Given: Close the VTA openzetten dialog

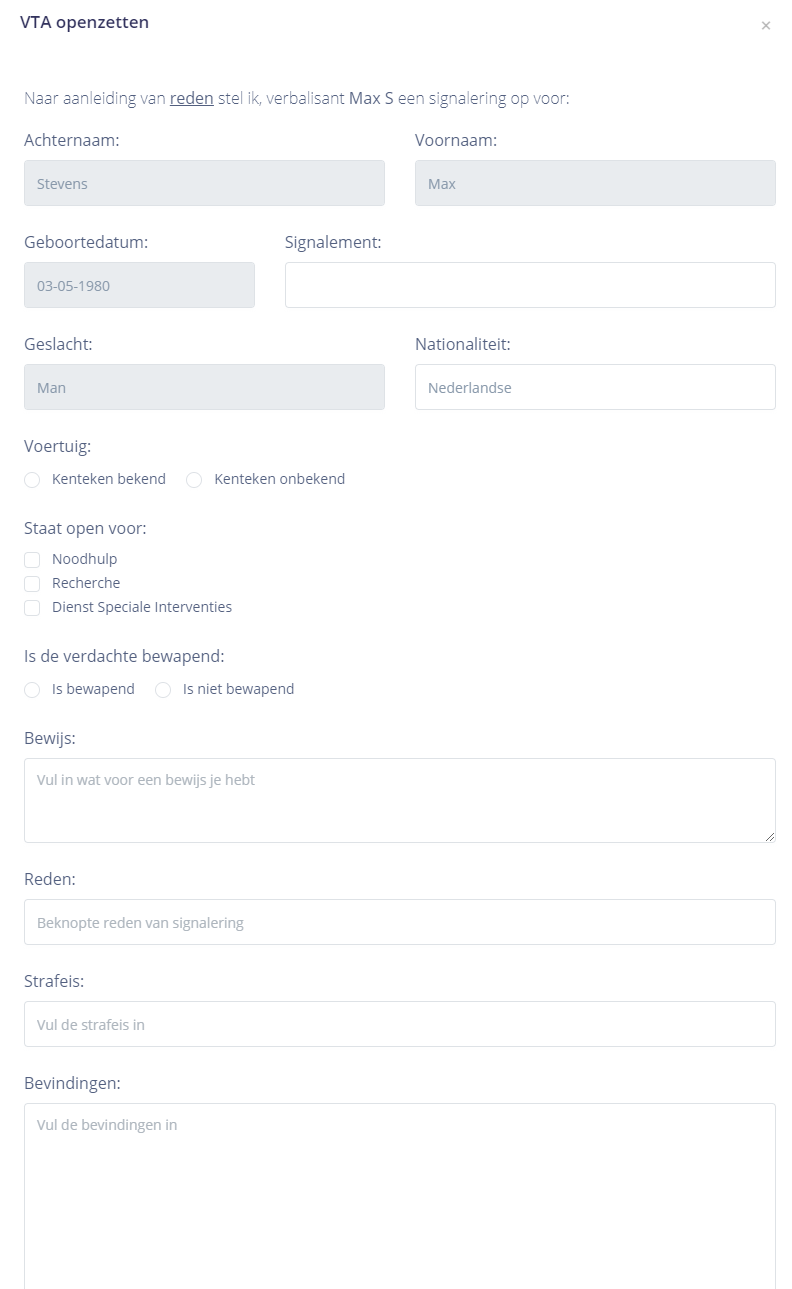Looking at the screenshot, I should [766, 26].
